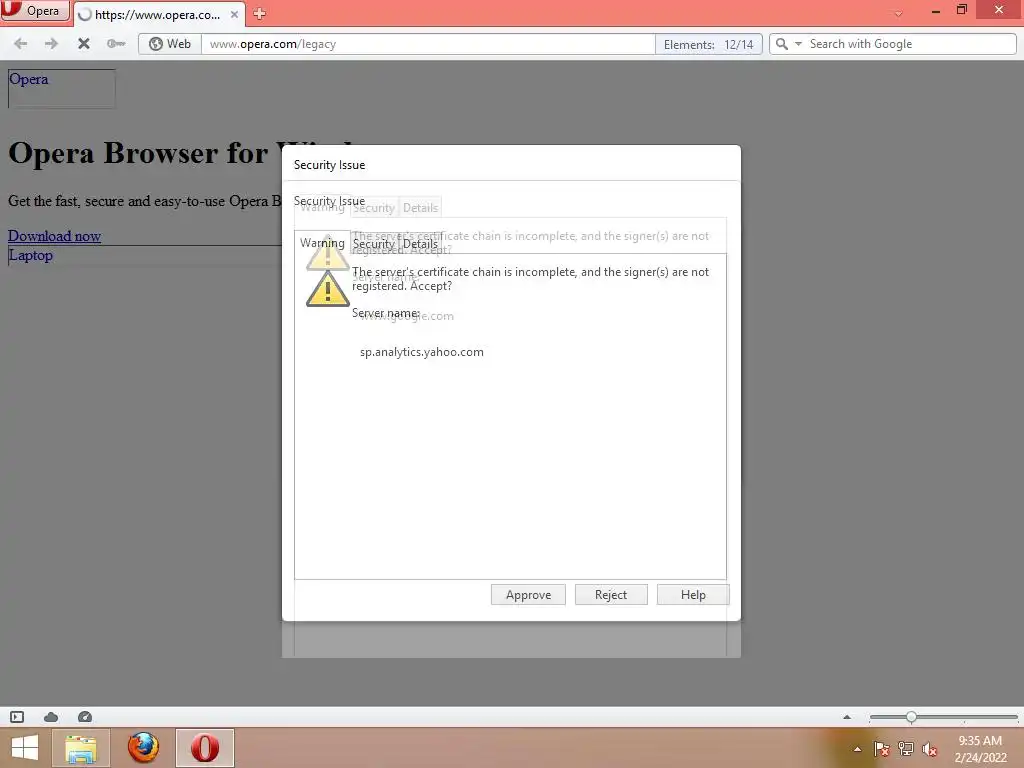Screen dimensions: 1024x768
Task: Click the Opera Turbo speedometer icon
Action: [x=85, y=717]
